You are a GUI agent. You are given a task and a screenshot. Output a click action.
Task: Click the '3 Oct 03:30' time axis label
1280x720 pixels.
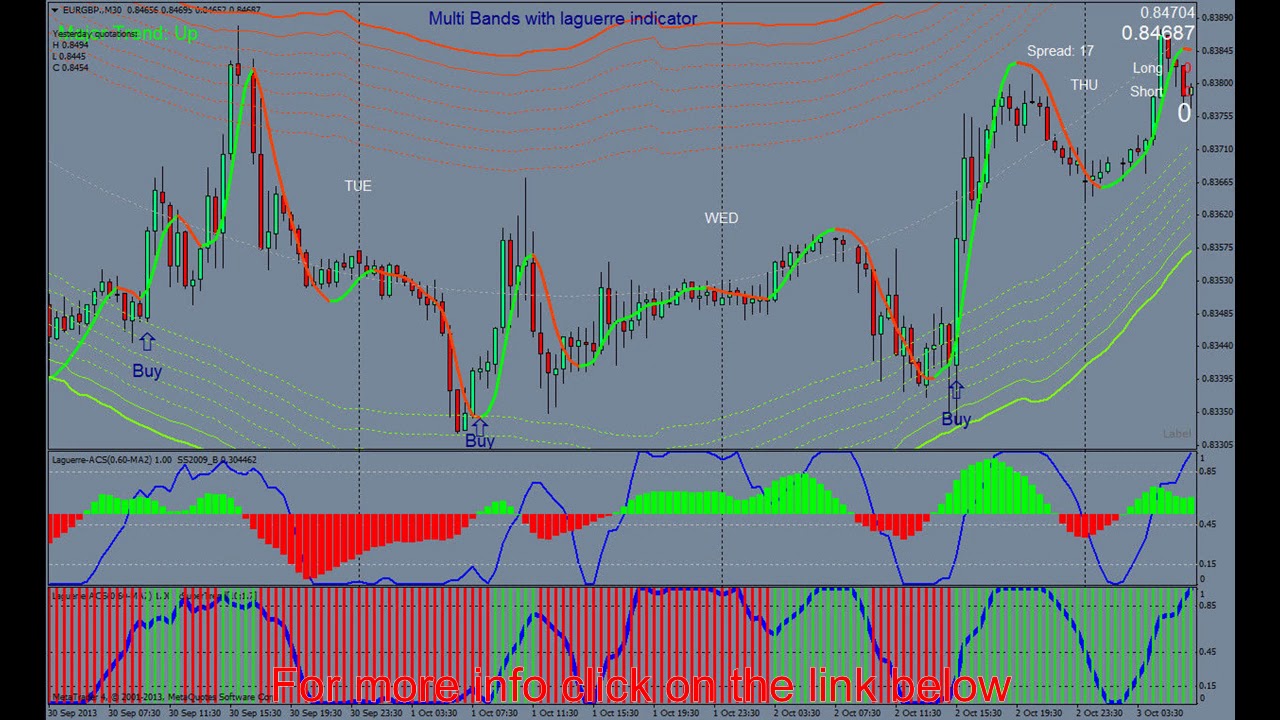tap(1162, 713)
